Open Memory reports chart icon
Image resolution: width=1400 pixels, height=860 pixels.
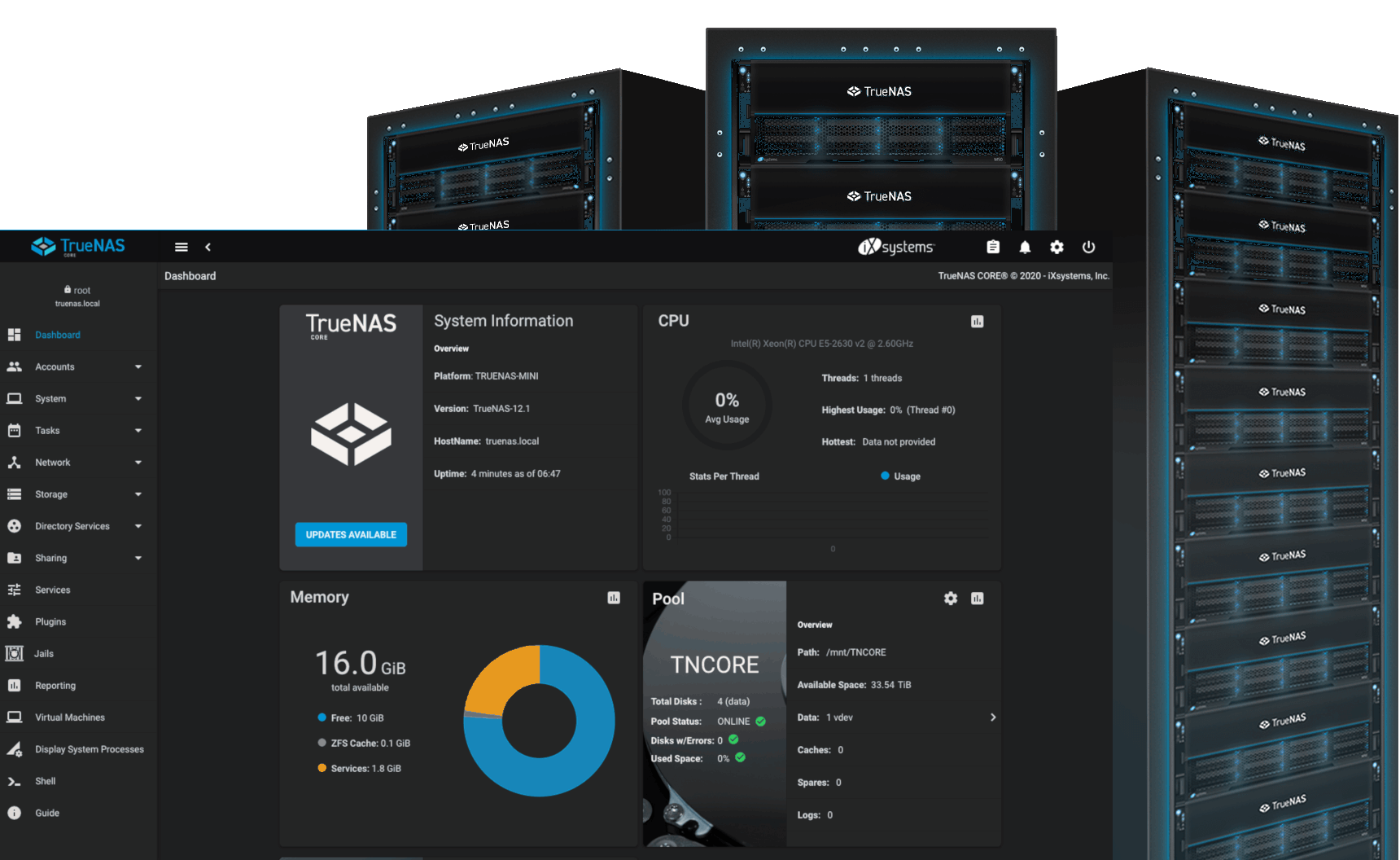click(x=614, y=598)
